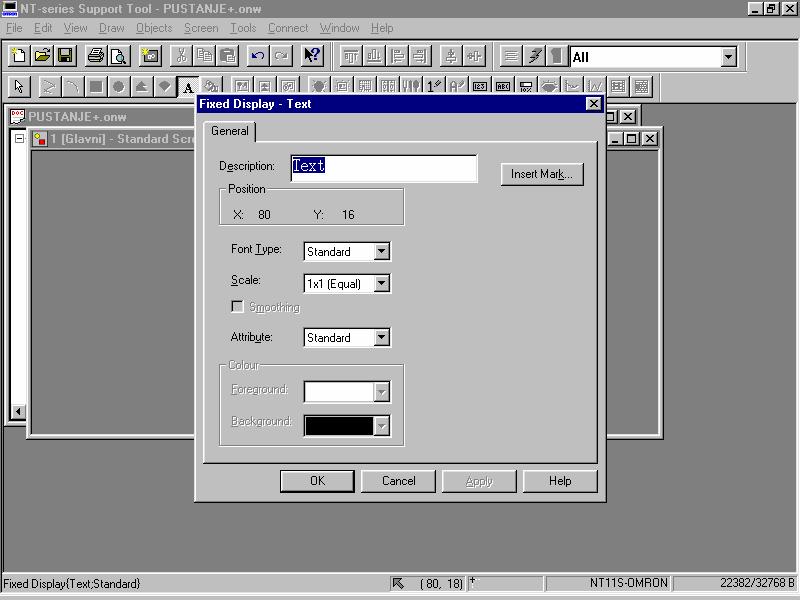This screenshot has height=600, width=800.
Task: Select the Arc drawing tool
Action: tap(72, 86)
